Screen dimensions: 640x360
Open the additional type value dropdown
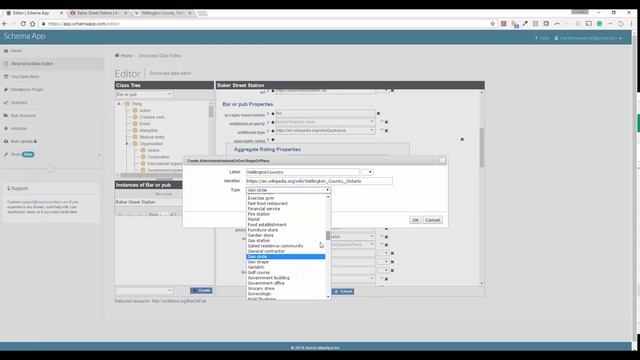[x=371, y=130]
